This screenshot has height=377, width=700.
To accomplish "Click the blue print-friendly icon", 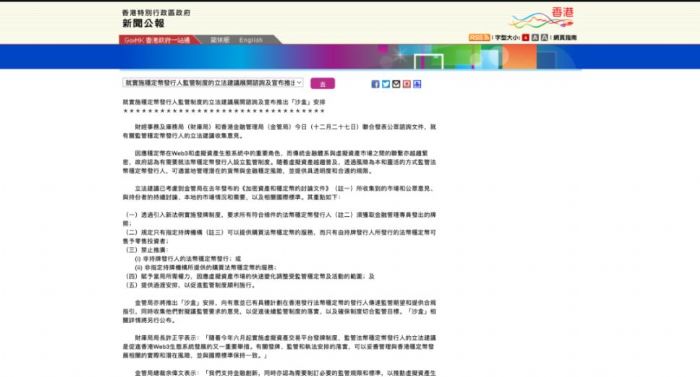I will 417,84.
